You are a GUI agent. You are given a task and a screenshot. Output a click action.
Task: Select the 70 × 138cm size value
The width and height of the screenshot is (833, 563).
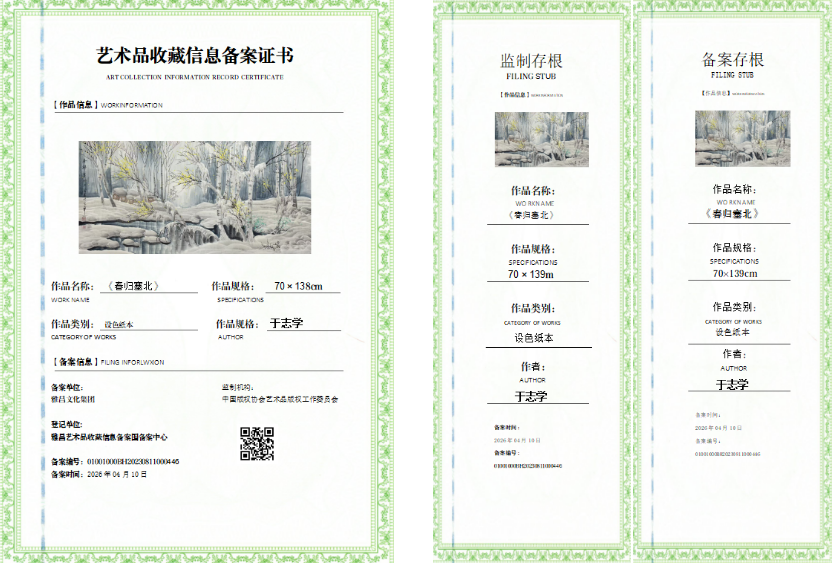click(x=299, y=286)
